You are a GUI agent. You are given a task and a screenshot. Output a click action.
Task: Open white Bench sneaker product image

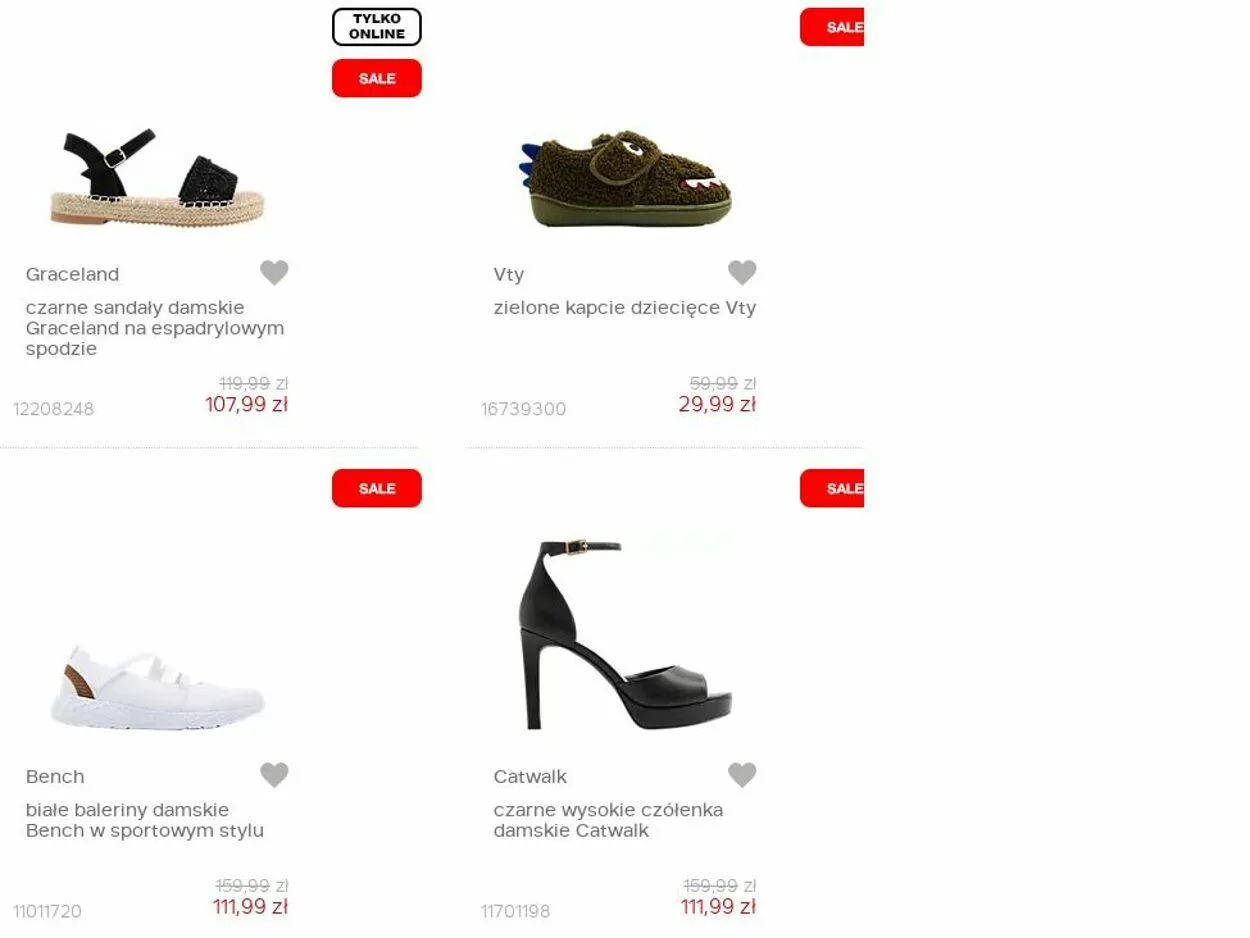click(158, 688)
